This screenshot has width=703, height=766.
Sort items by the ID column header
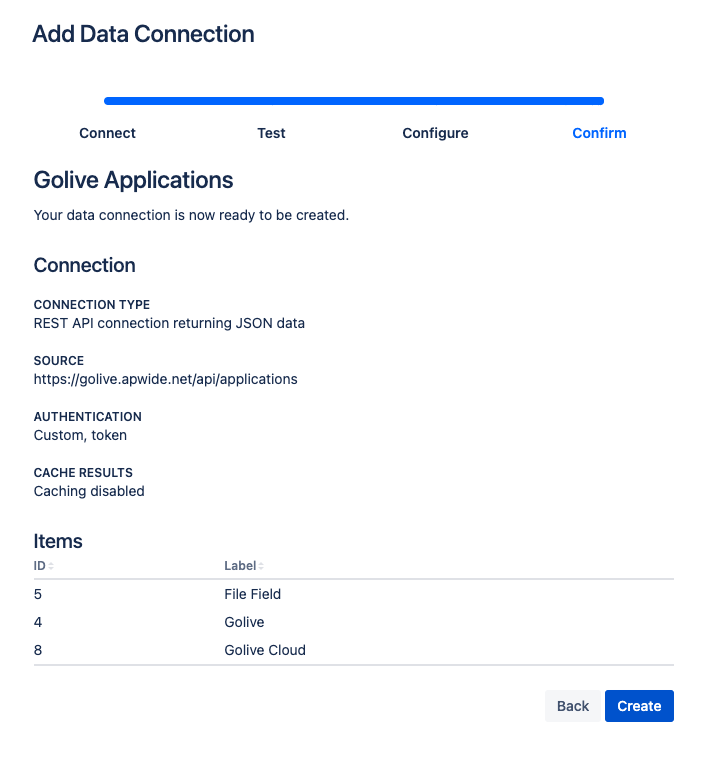tap(39, 566)
